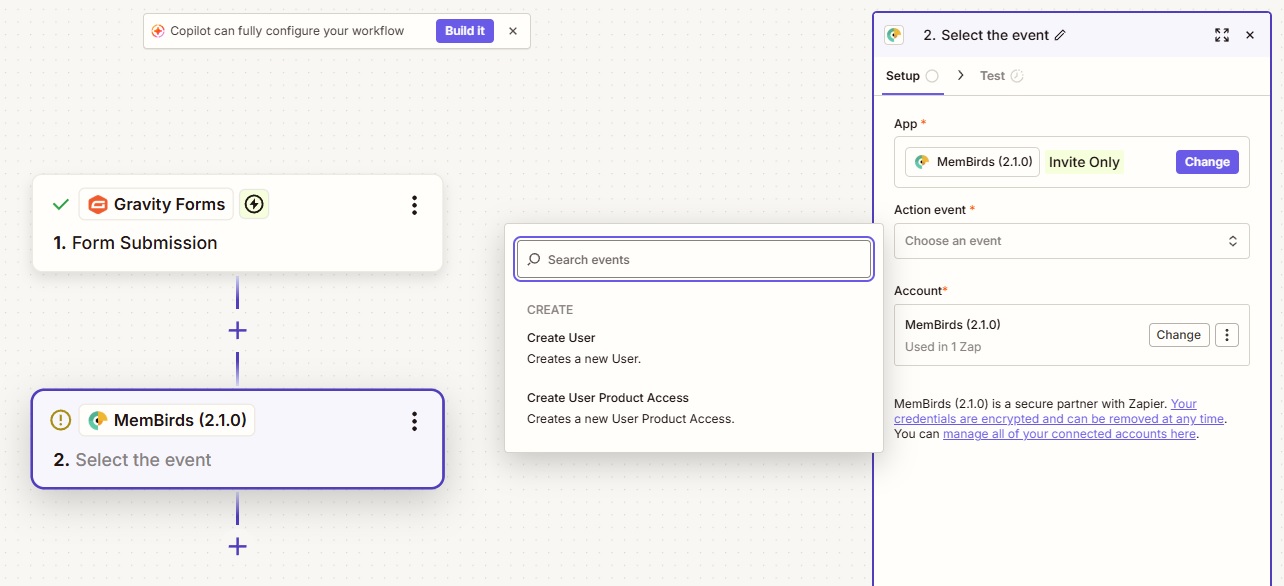This screenshot has width=1284, height=586.
Task: Switch to the Test tab
Action: [x=1002, y=76]
